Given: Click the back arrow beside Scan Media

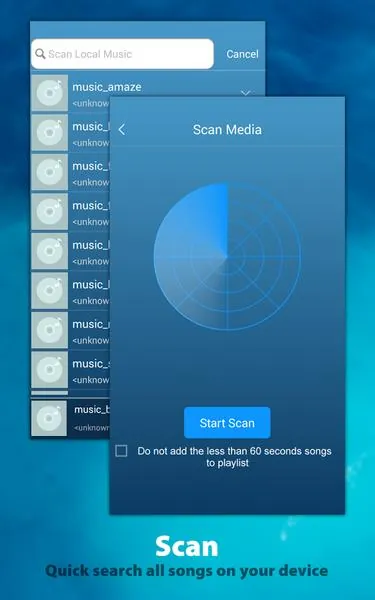Looking at the screenshot, I should pos(122,130).
